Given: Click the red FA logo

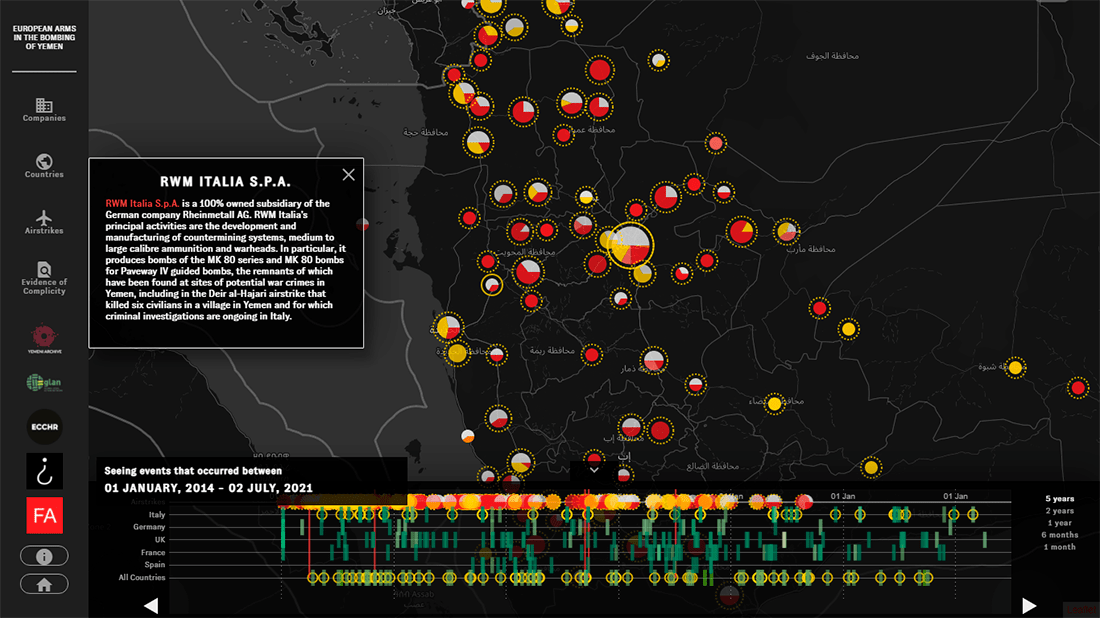Looking at the screenshot, I should click(x=44, y=516).
